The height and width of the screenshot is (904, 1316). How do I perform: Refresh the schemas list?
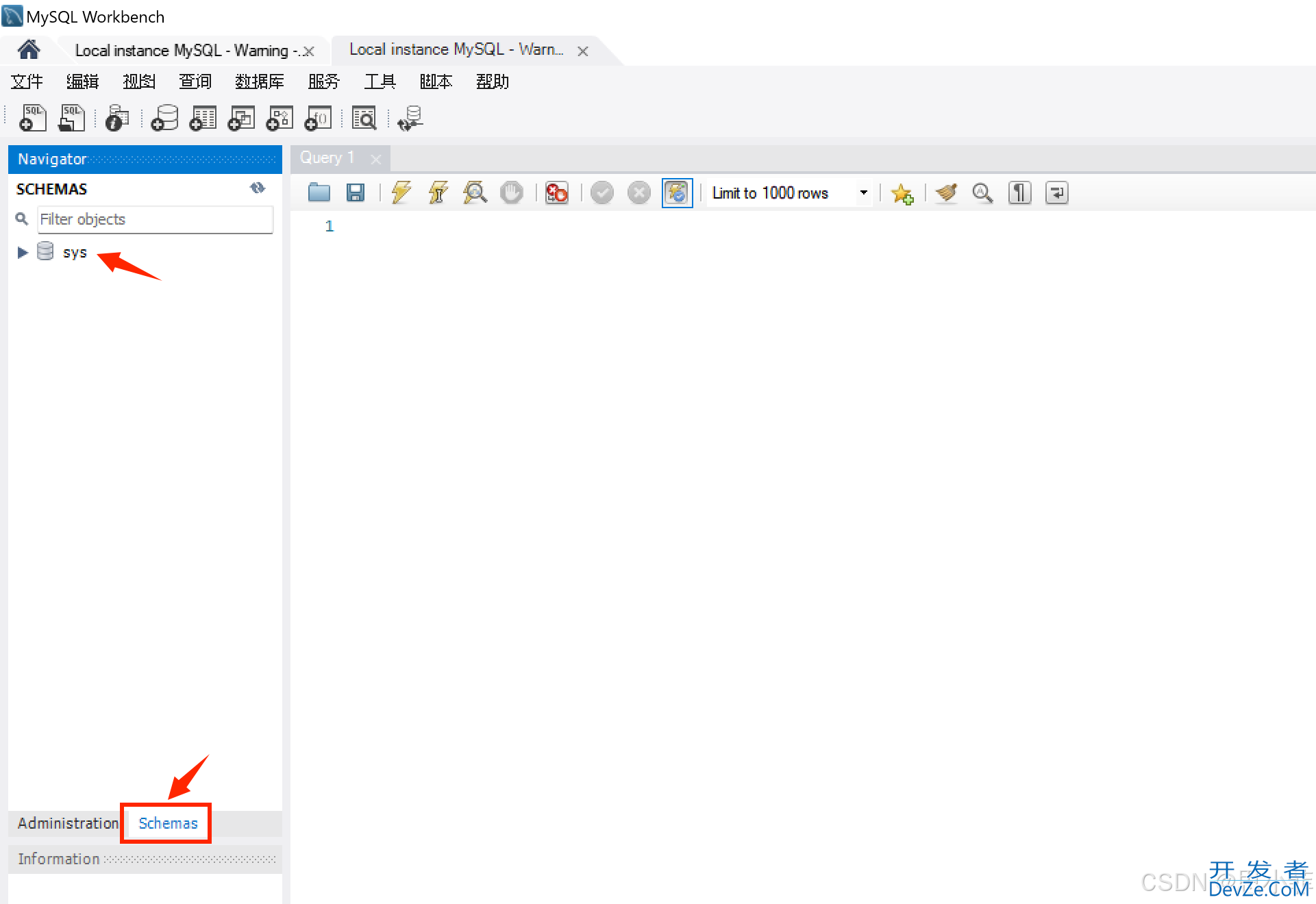coord(258,188)
